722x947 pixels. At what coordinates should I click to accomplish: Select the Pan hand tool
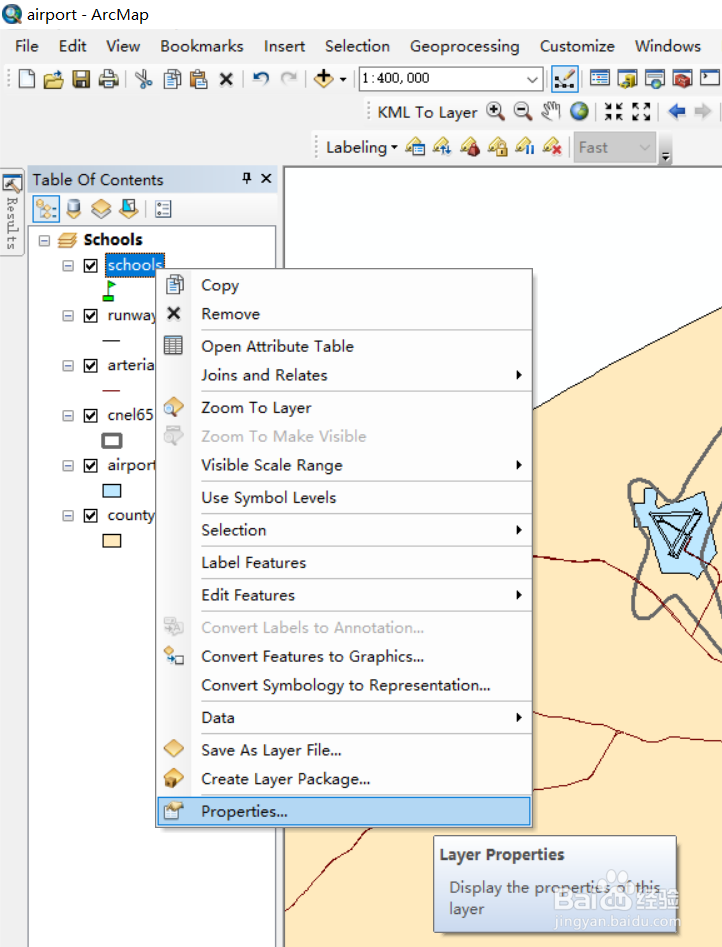point(550,111)
